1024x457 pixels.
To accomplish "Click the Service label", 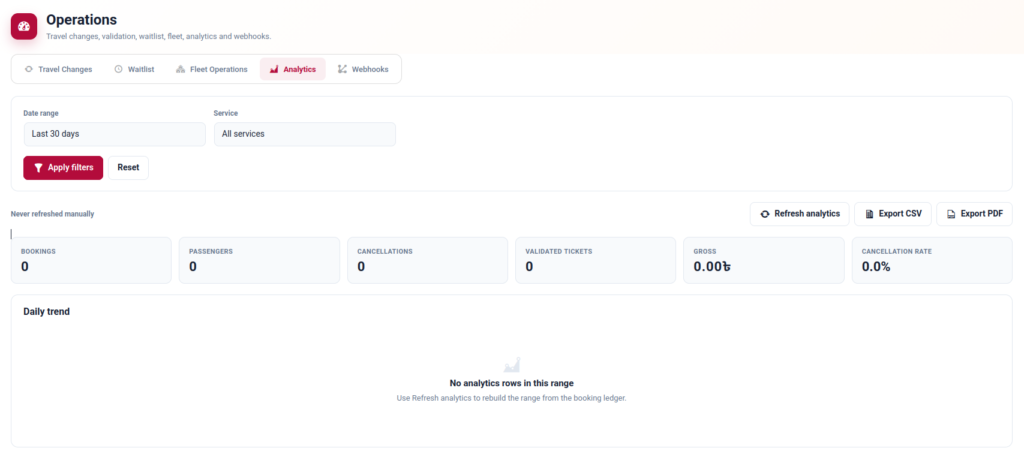I will pos(225,114).
